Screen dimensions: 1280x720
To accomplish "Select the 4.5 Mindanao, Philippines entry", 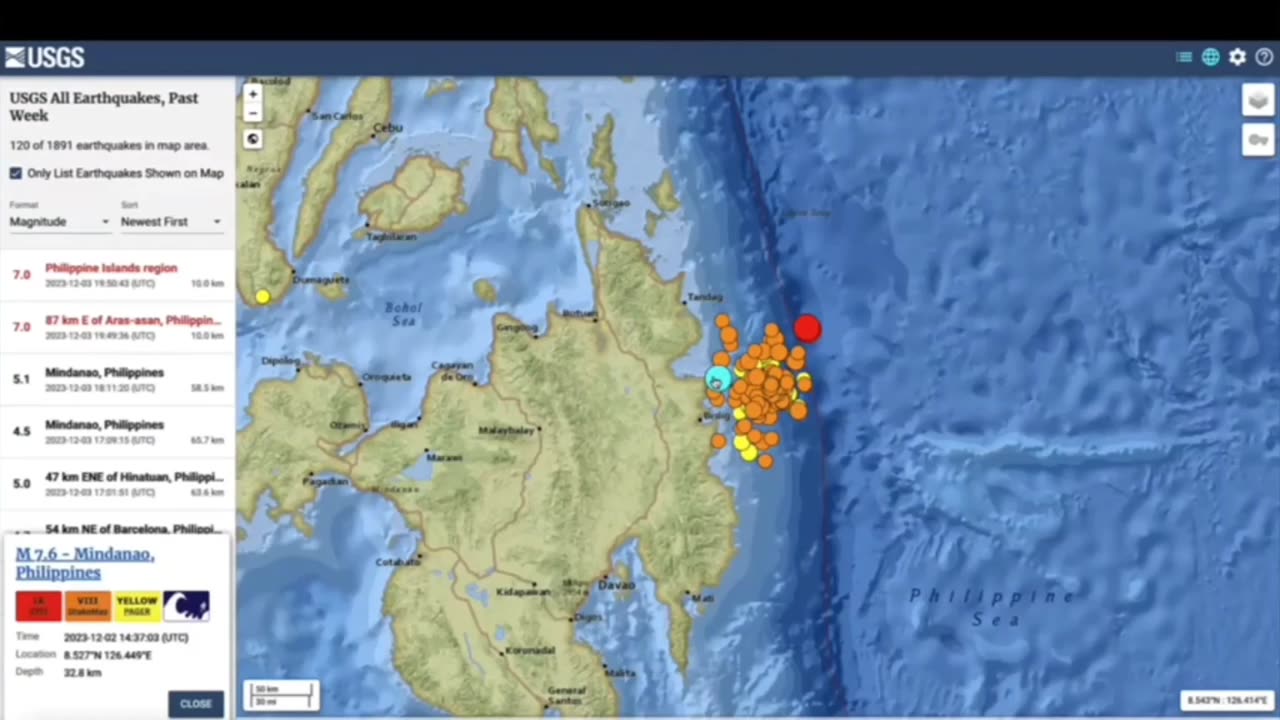I will pos(117,431).
